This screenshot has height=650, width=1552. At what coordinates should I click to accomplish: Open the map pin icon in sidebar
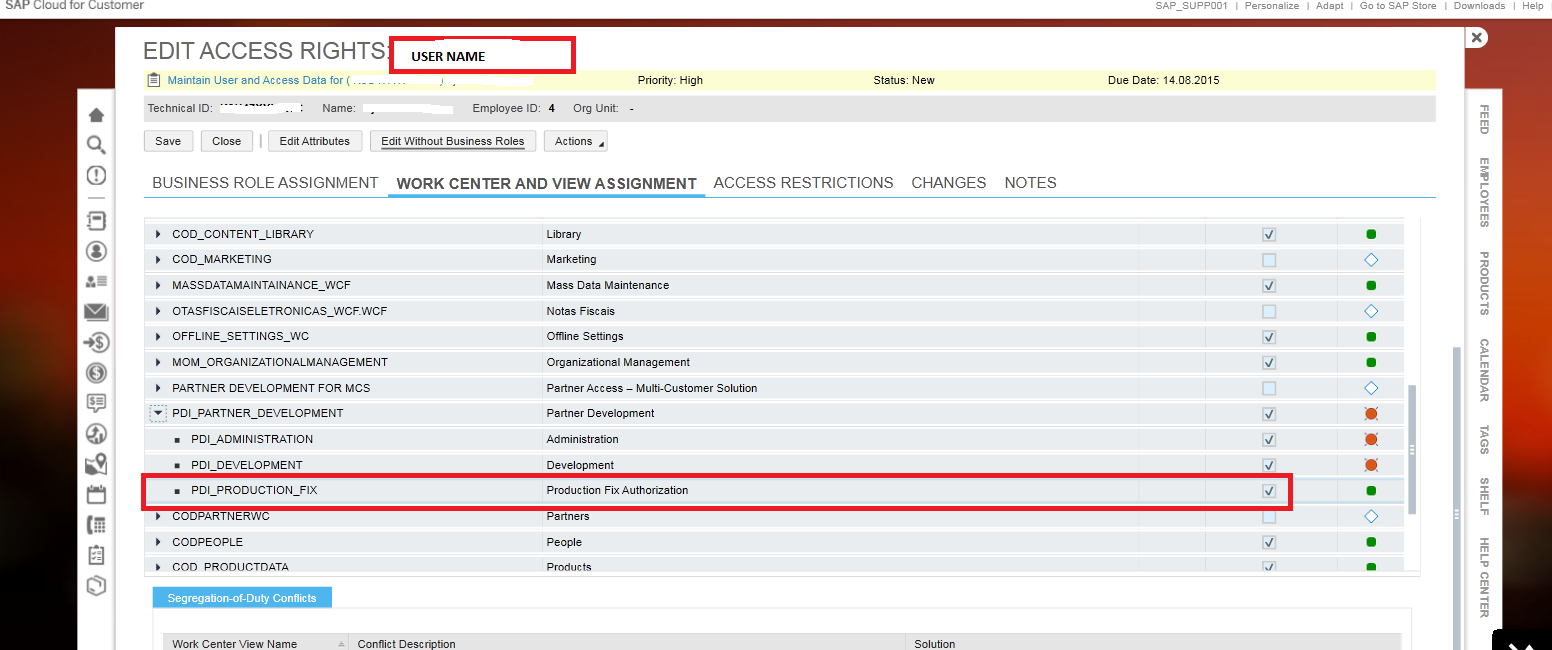pyautogui.click(x=96, y=464)
